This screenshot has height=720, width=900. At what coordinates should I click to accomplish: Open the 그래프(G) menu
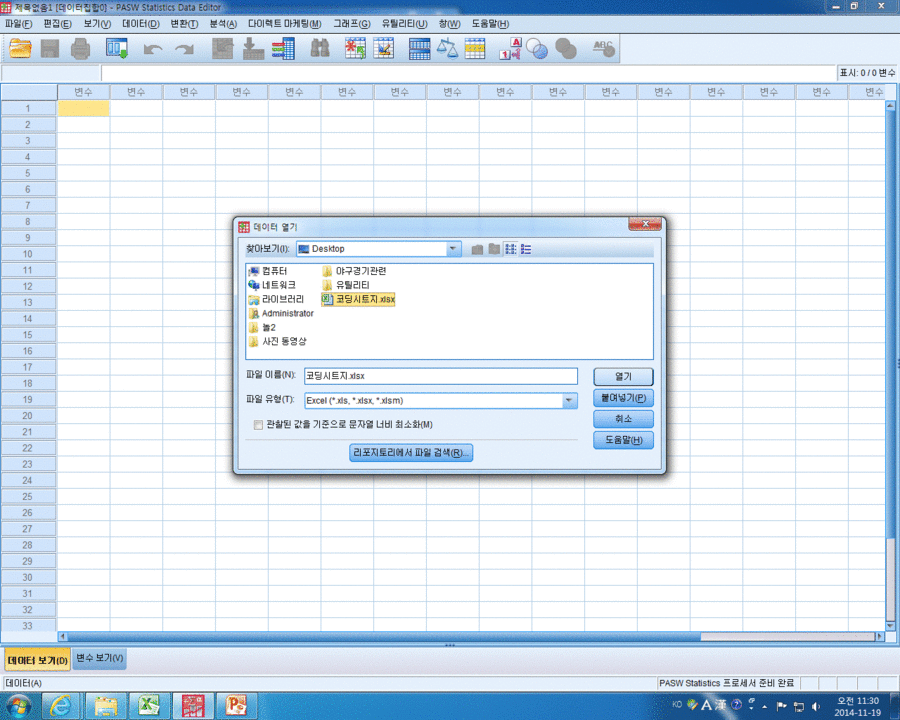pyautogui.click(x=352, y=24)
